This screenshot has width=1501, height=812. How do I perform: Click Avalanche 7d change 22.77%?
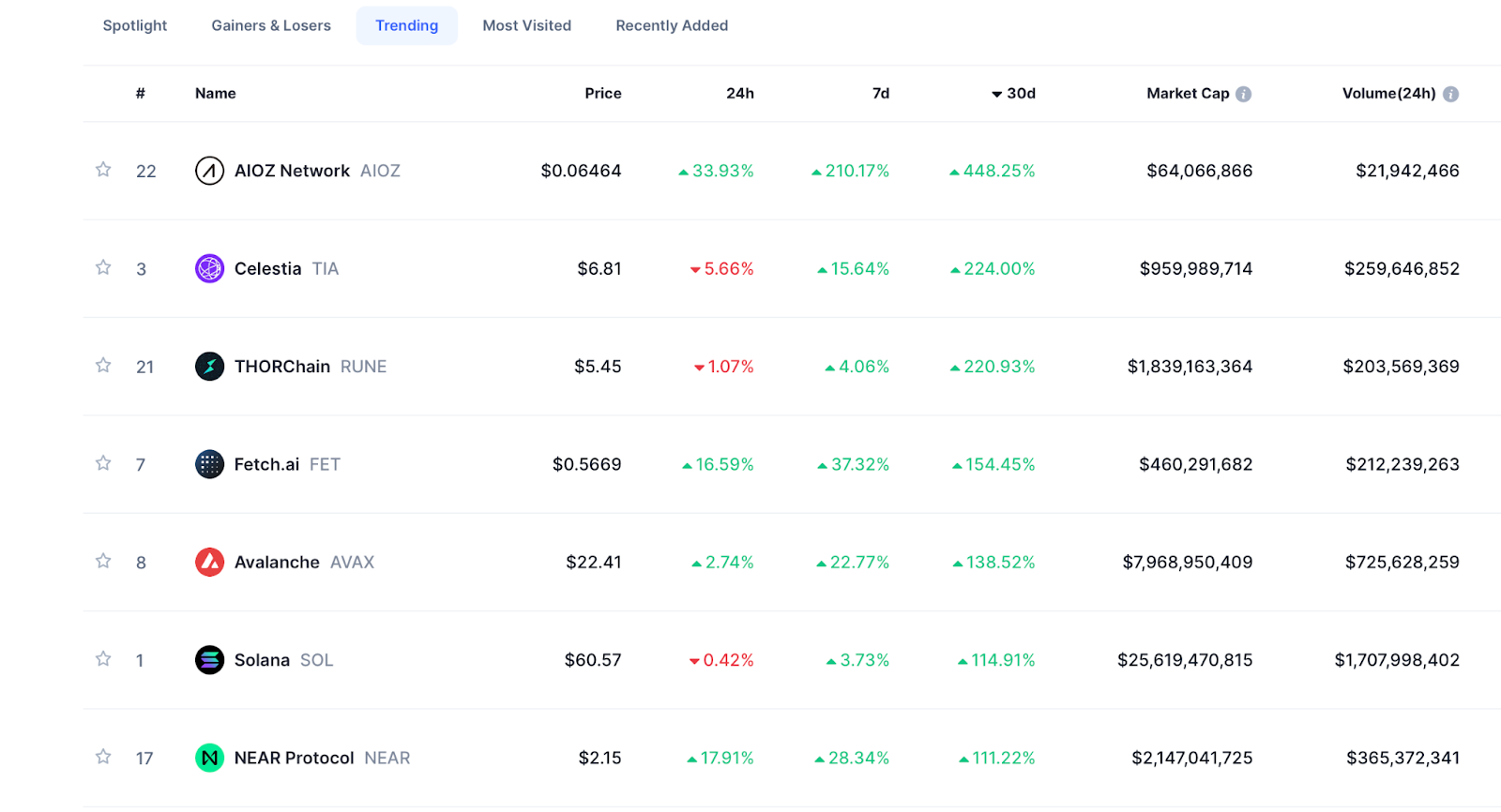point(853,562)
